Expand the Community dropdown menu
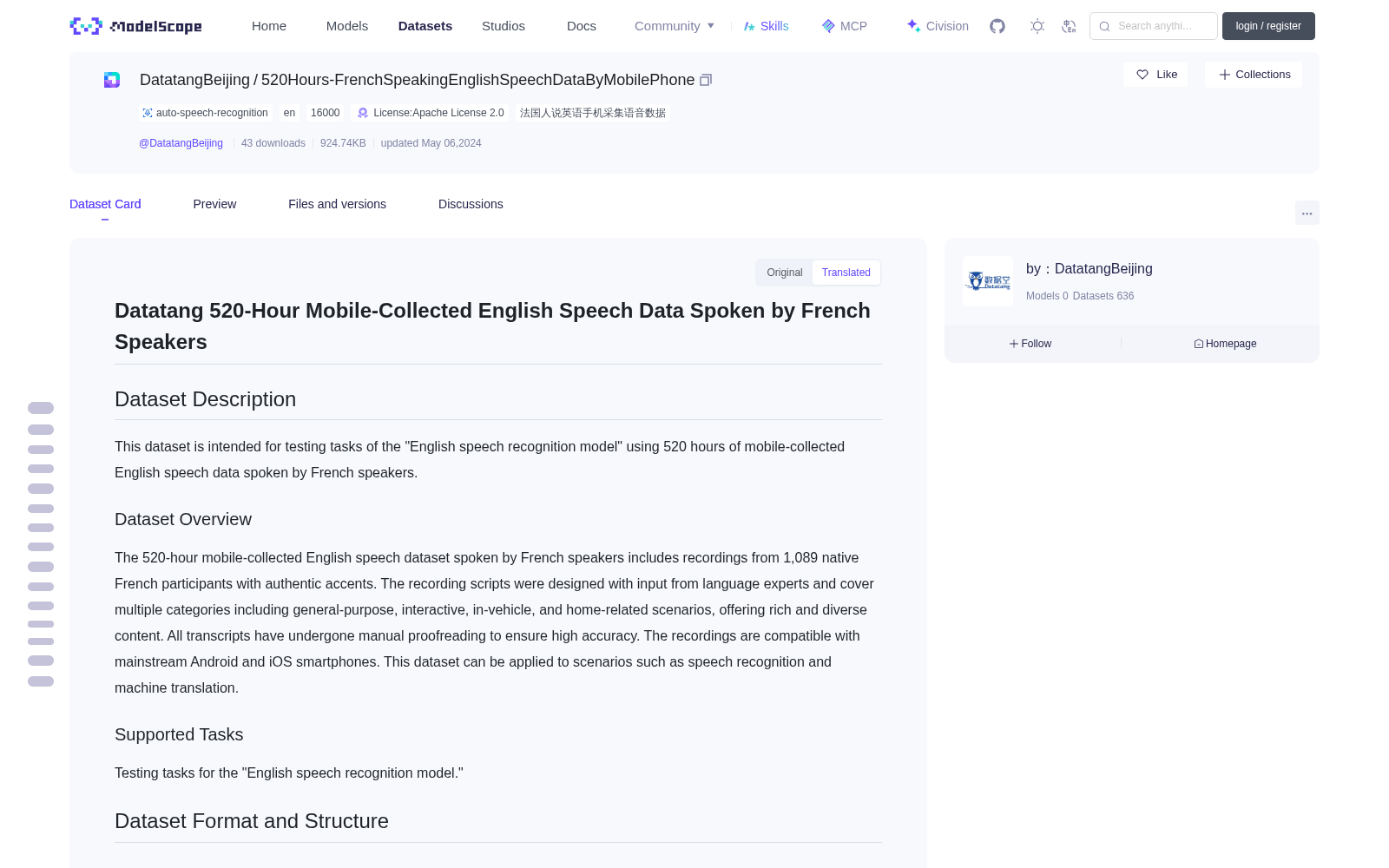 point(675,26)
